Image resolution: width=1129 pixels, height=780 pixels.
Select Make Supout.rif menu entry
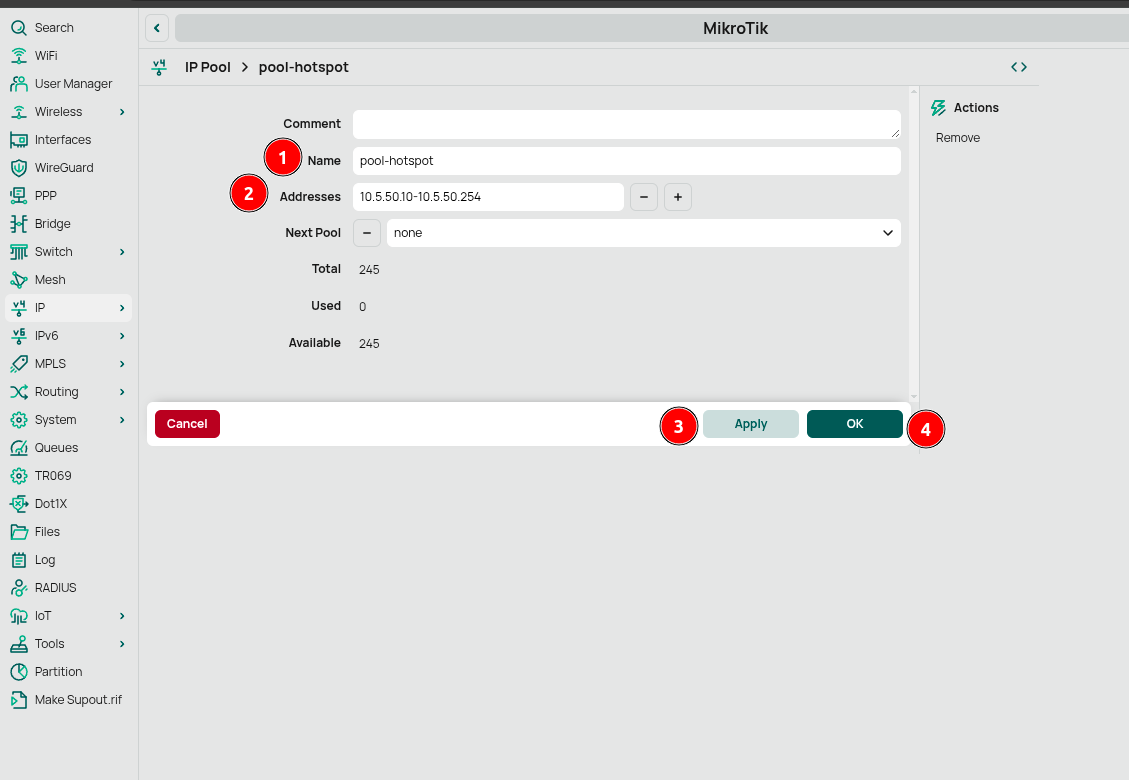point(77,700)
